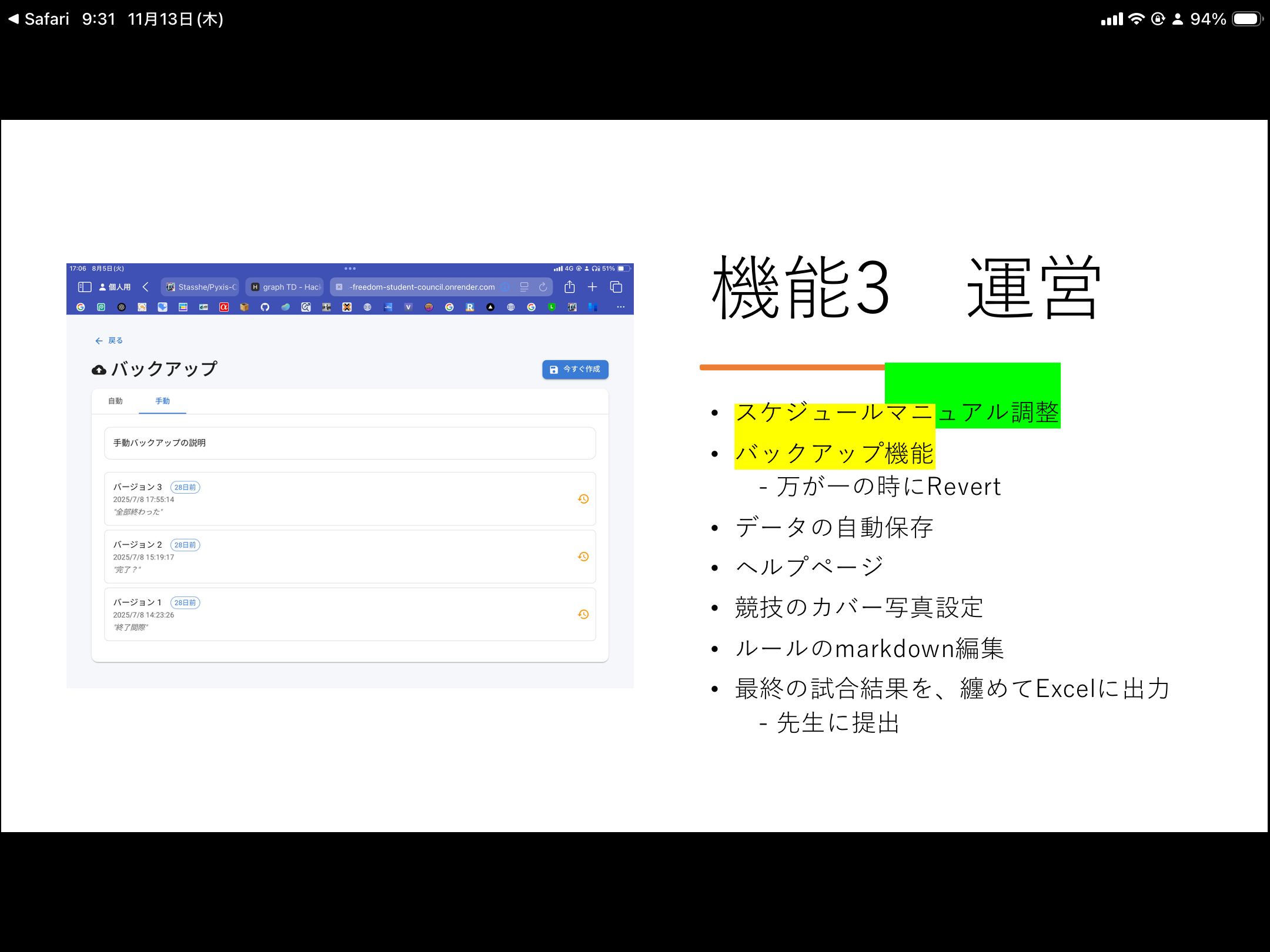Tap the Safari back indicator in status bar
1270x952 pixels.
pos(13,18)
